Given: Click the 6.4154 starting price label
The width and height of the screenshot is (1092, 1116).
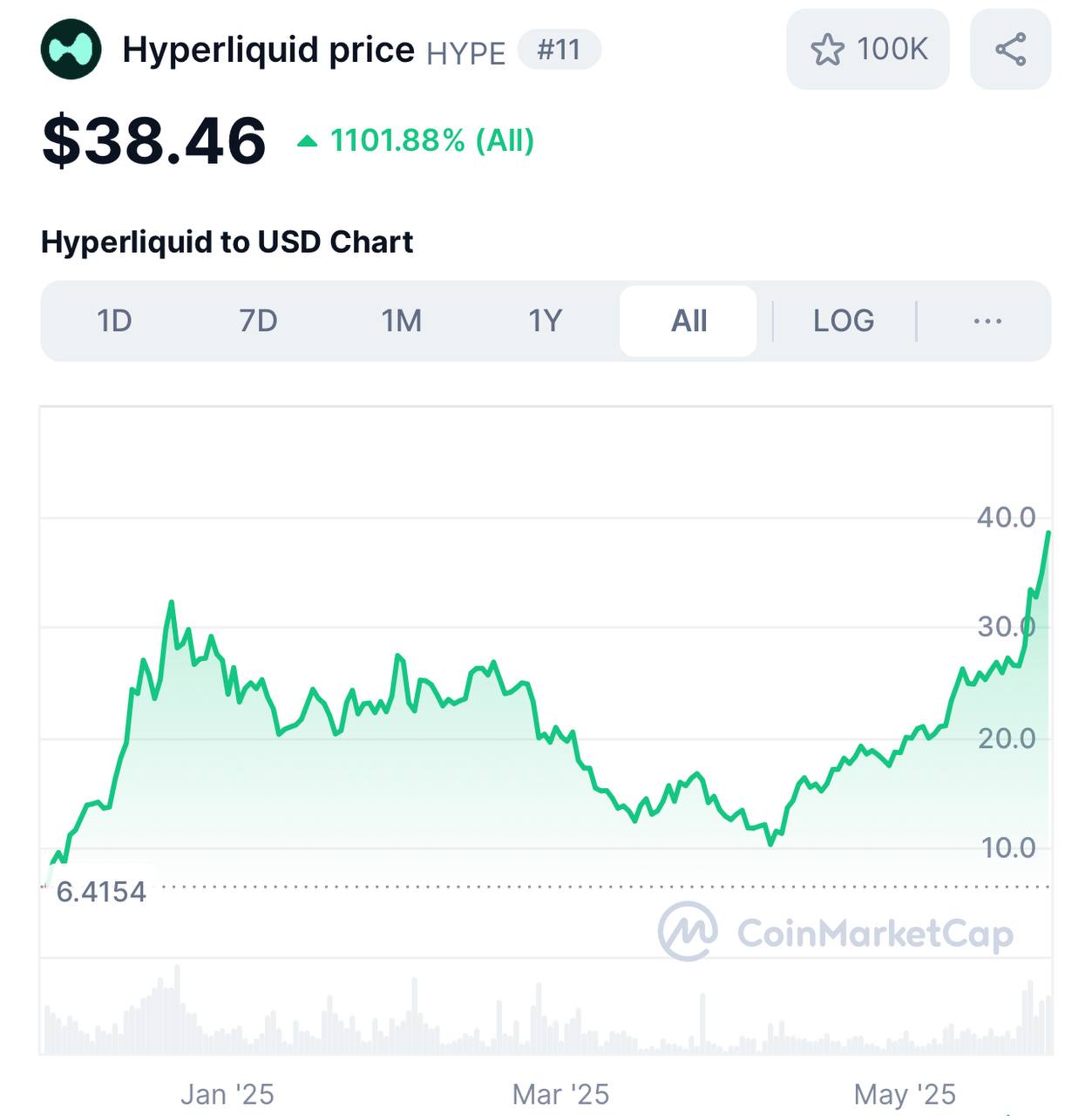Looking at the screenshot, I should coord(101,891).
